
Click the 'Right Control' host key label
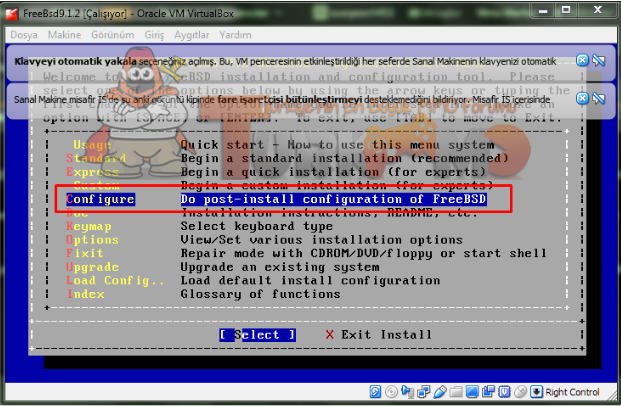tap(572, 392)
